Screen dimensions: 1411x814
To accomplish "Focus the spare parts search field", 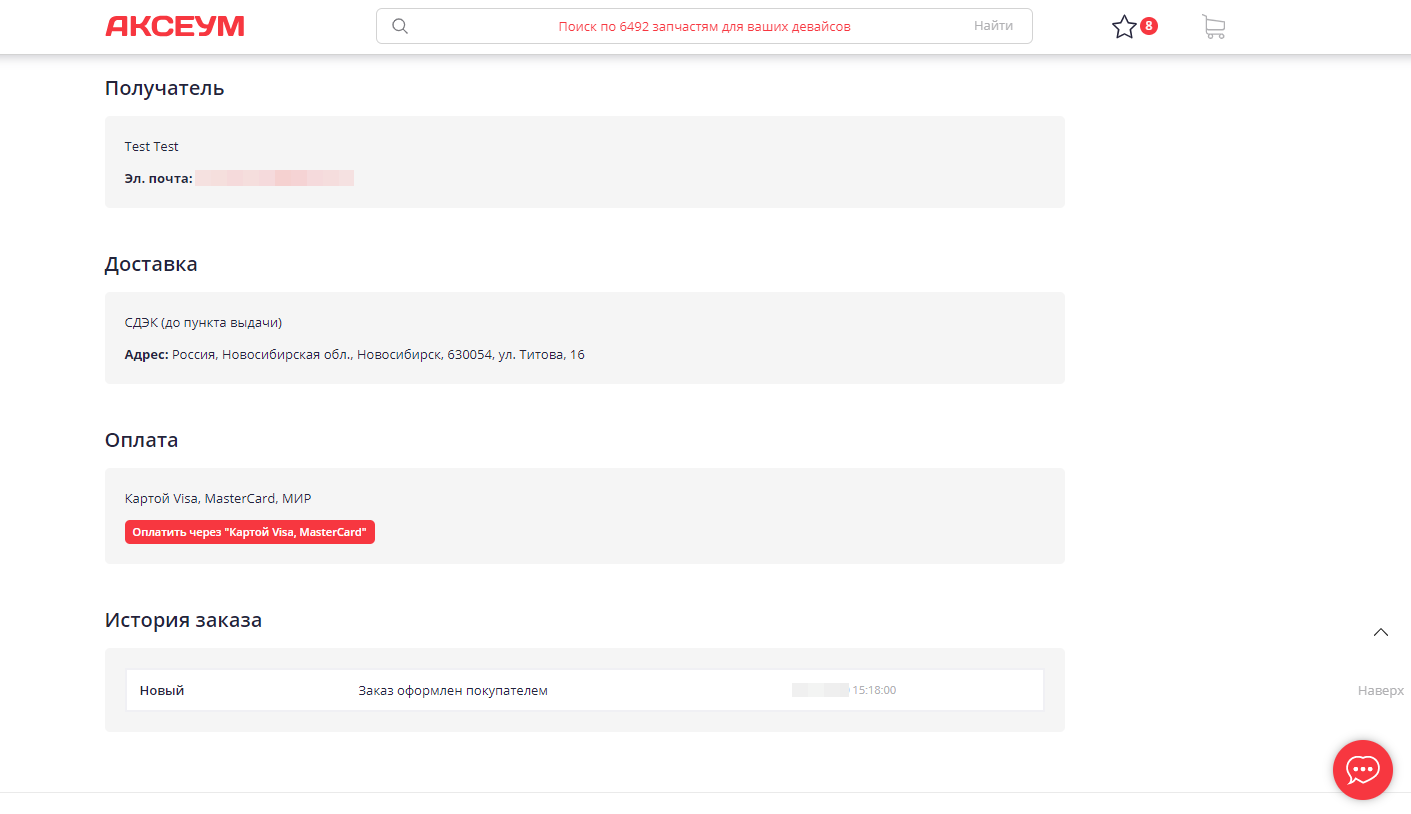I will [x=704, y=27].
